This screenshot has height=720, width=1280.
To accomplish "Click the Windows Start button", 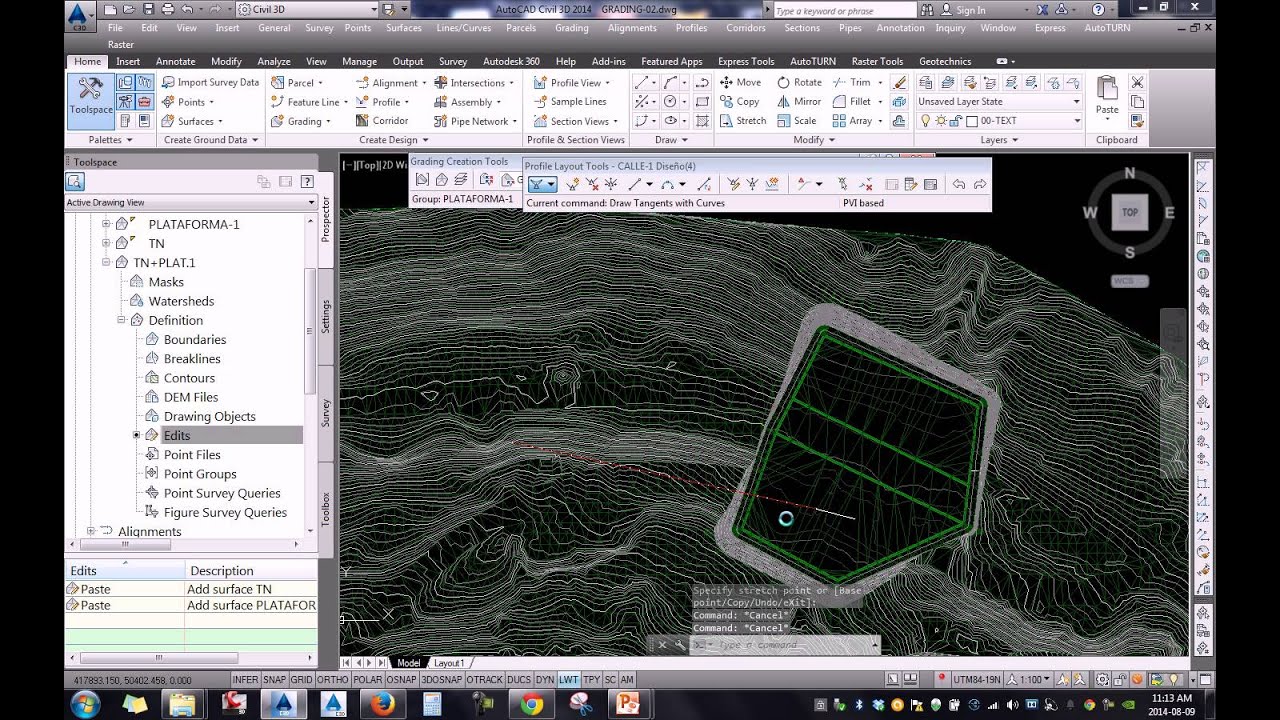I will (x=86, y=704).
